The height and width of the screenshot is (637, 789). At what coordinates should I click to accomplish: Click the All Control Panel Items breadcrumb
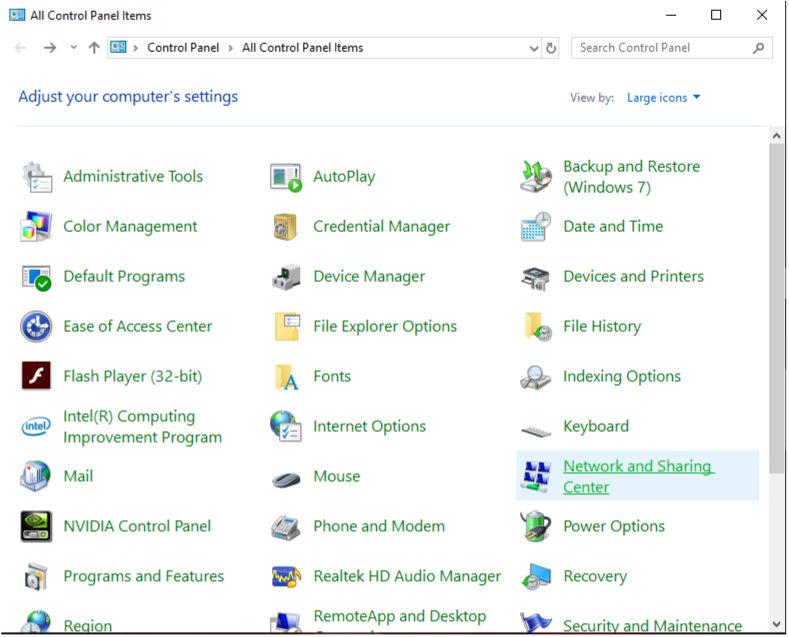302,48
